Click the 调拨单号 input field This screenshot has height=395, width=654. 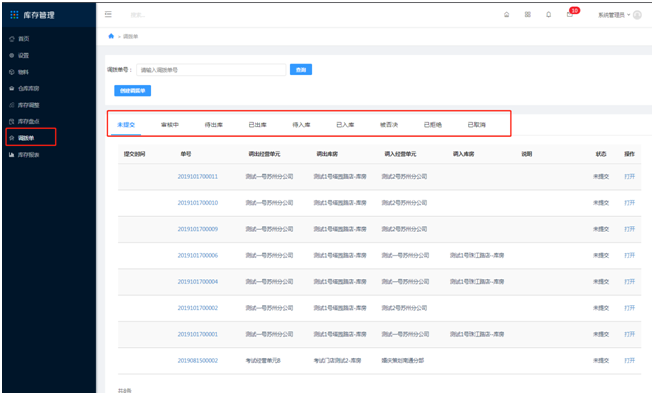(x=211, y=70)
